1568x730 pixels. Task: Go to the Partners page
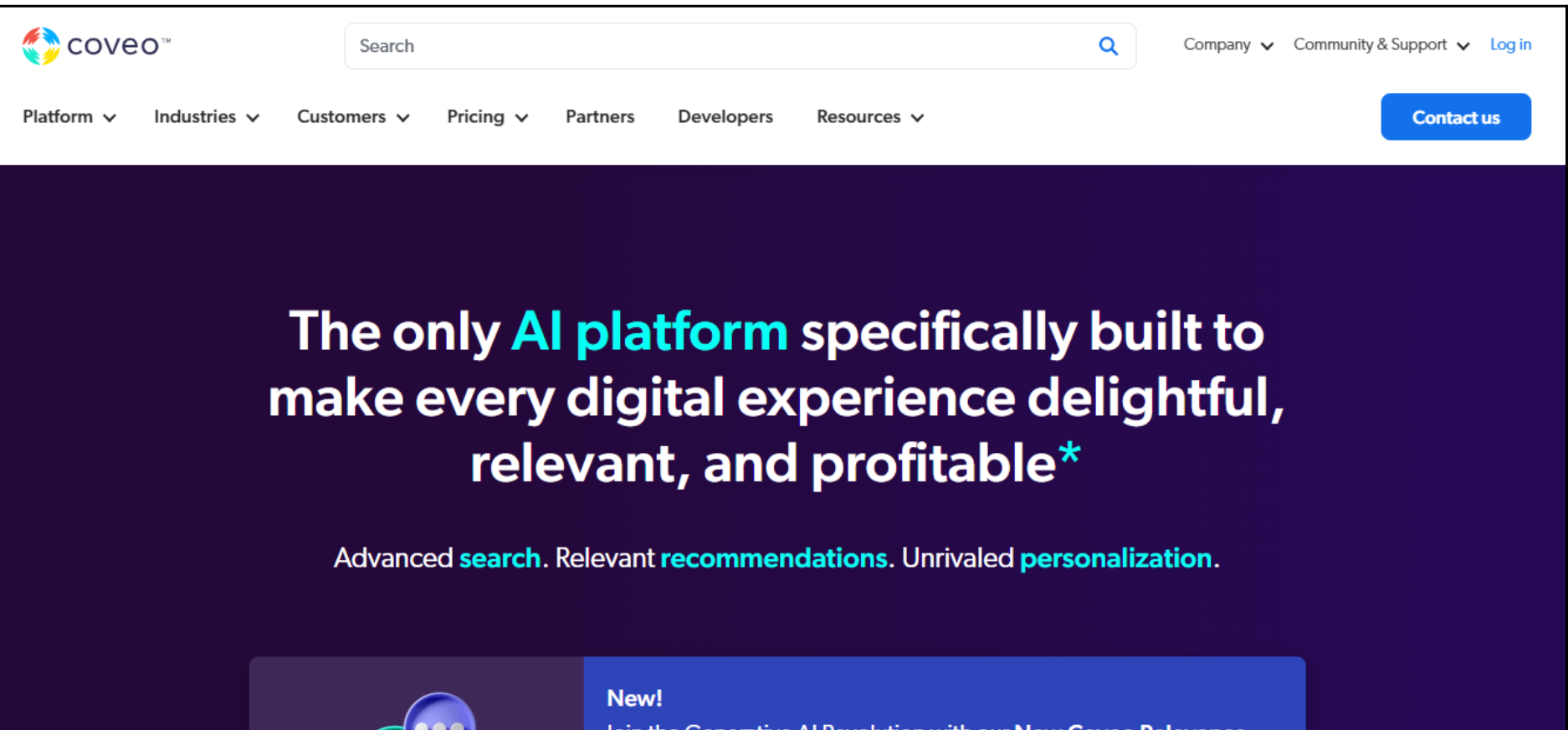(600, 117)
